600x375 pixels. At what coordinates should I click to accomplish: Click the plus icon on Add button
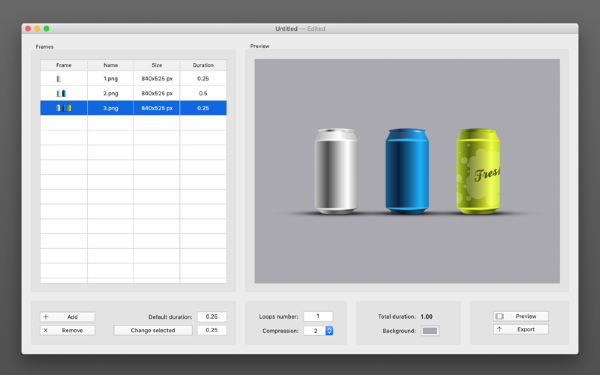[x=46, y=316]
